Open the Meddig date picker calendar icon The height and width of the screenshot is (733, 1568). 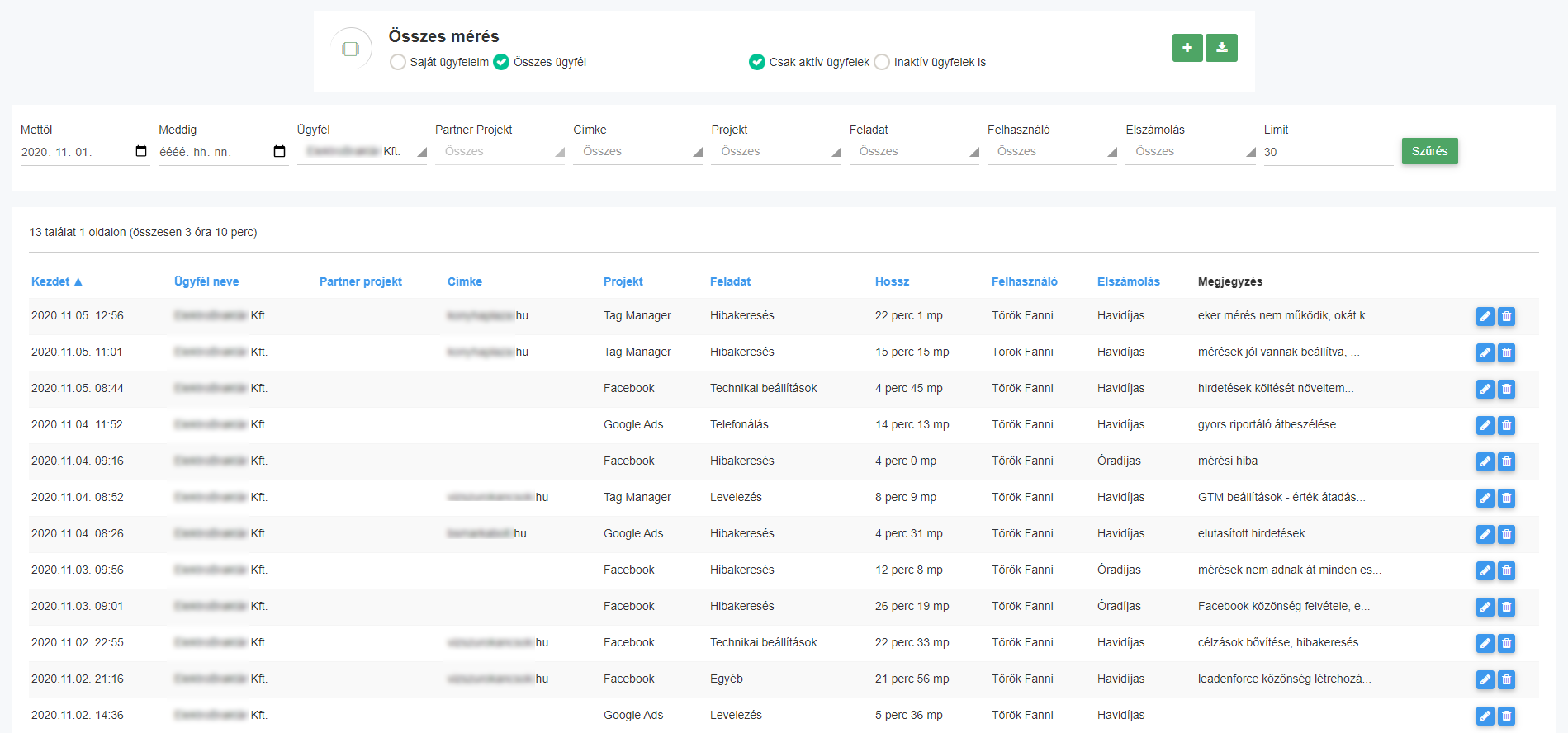(279, 151)
